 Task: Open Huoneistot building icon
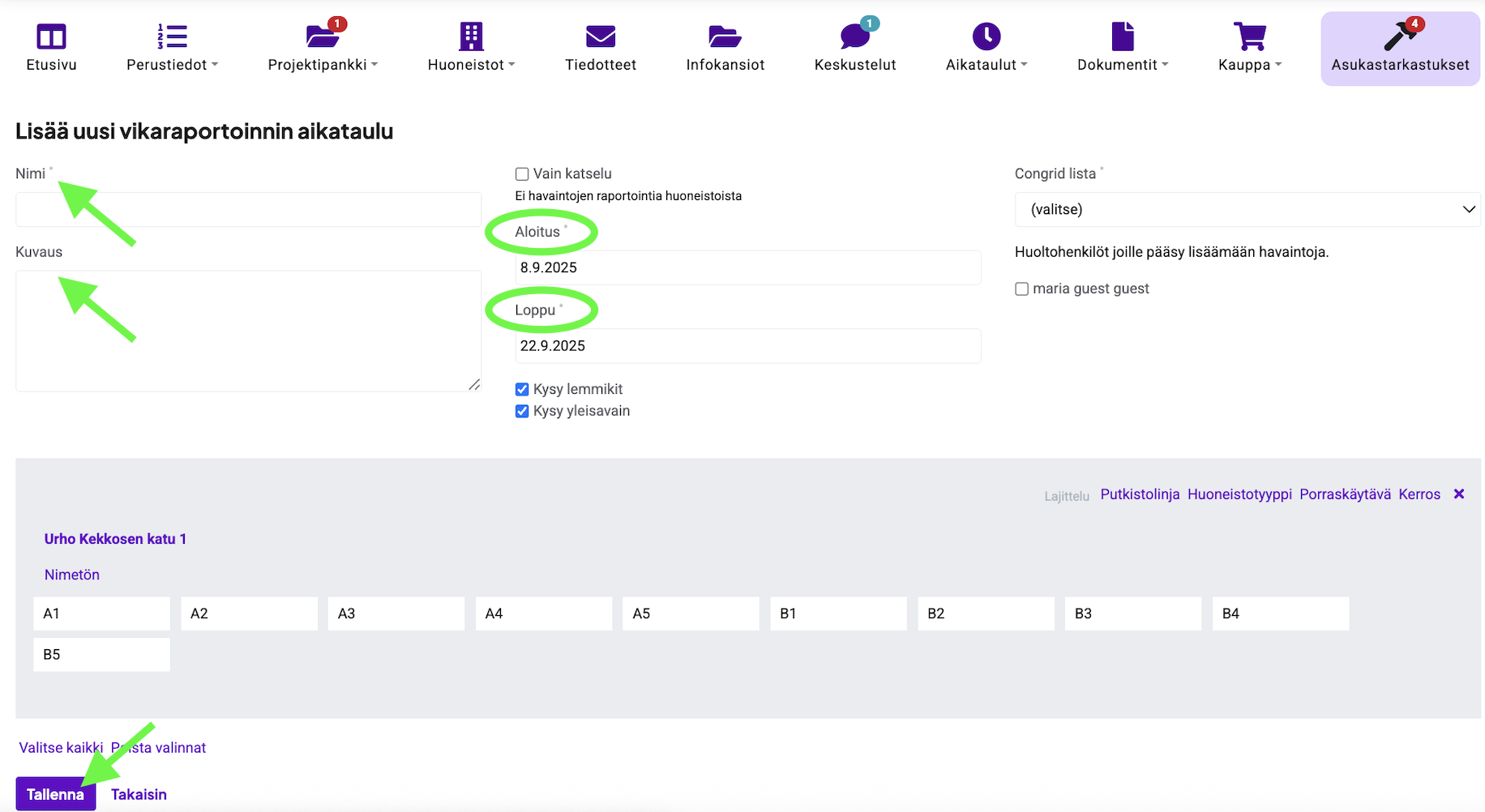471,36
